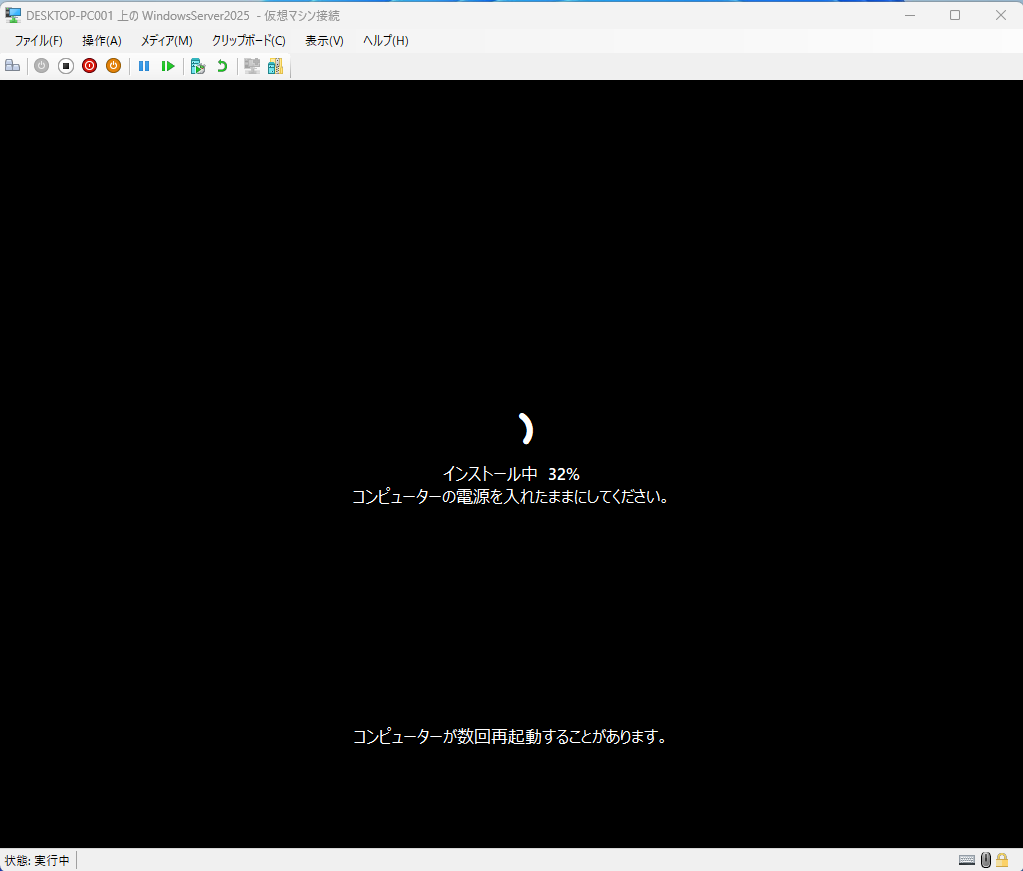
Task: Open the ファイル(F) menu
Action: 38,40
